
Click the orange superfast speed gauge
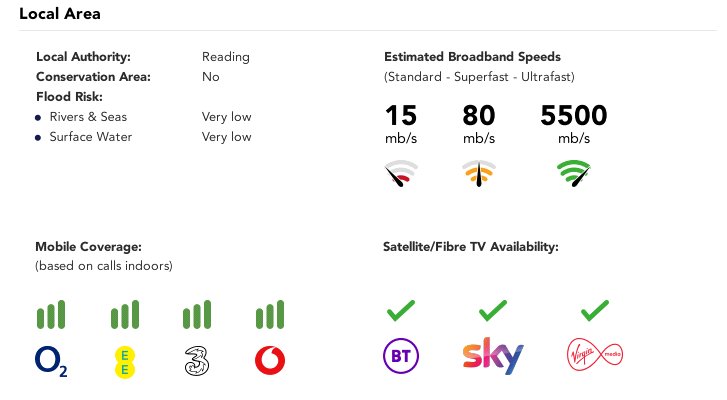coord(479,173)
